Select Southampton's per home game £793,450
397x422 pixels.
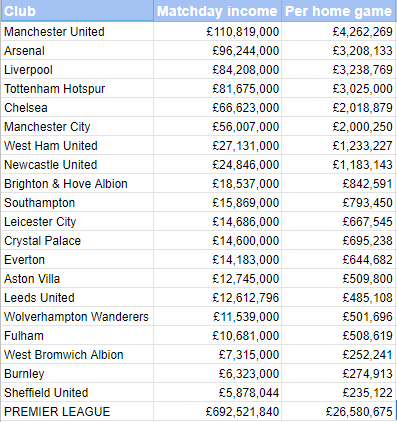(339, 203)
